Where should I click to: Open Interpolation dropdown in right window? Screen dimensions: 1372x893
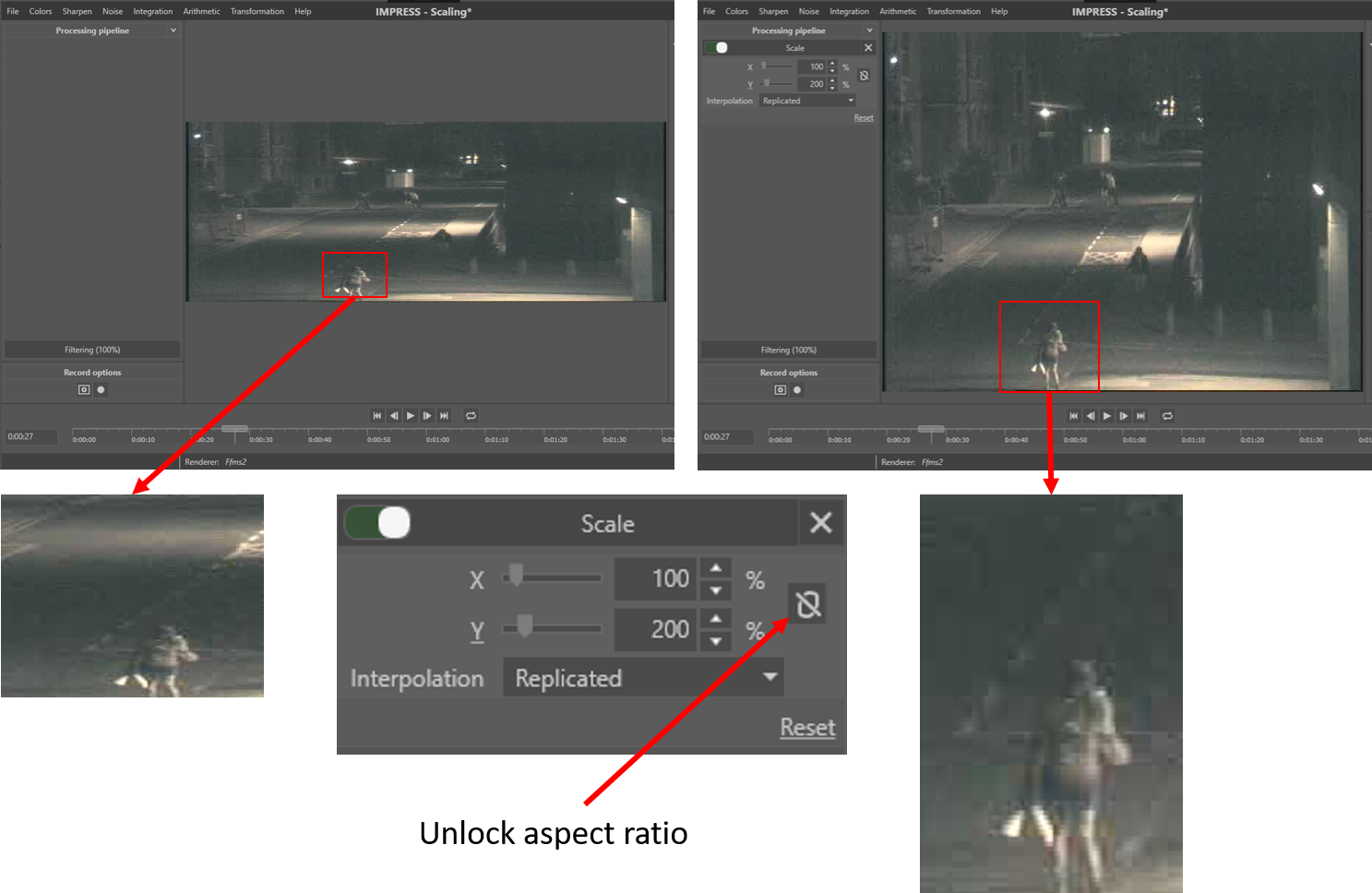click(808, 101)
